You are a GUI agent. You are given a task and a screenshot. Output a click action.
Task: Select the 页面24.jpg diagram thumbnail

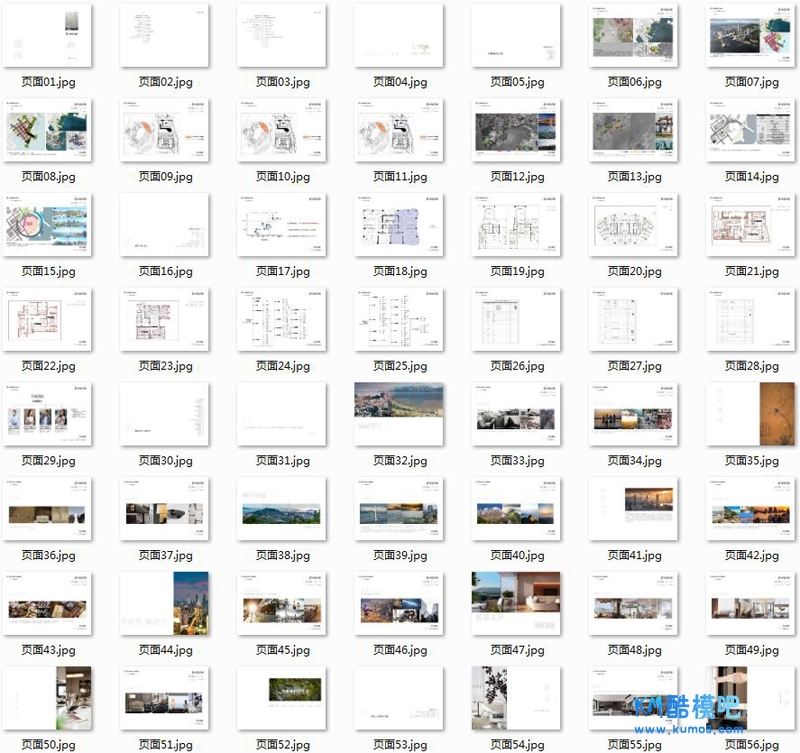pyautogui.click(x=282, y=320)
